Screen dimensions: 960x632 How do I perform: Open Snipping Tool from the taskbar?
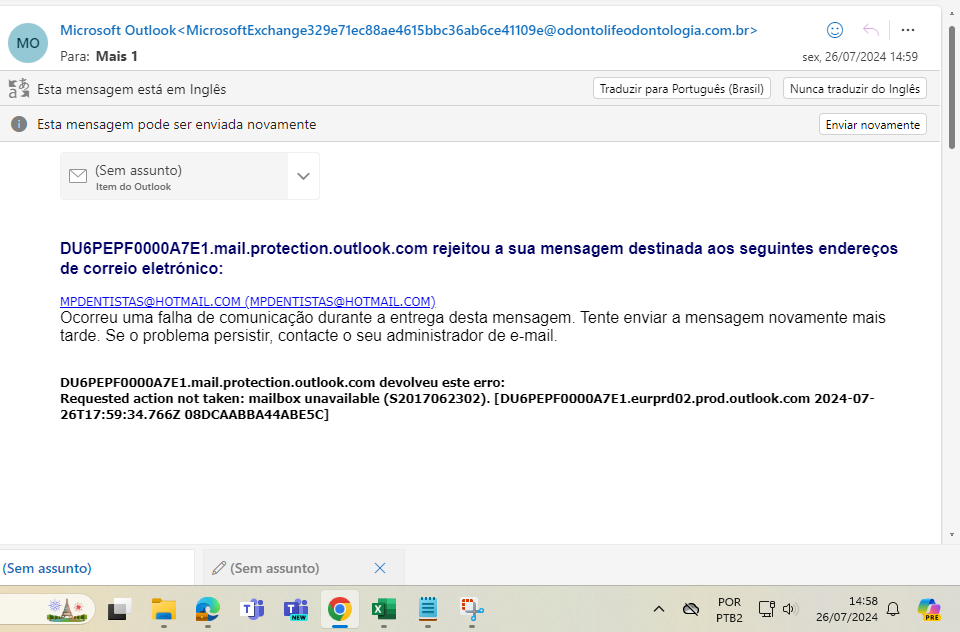click(x=471, y=609)
